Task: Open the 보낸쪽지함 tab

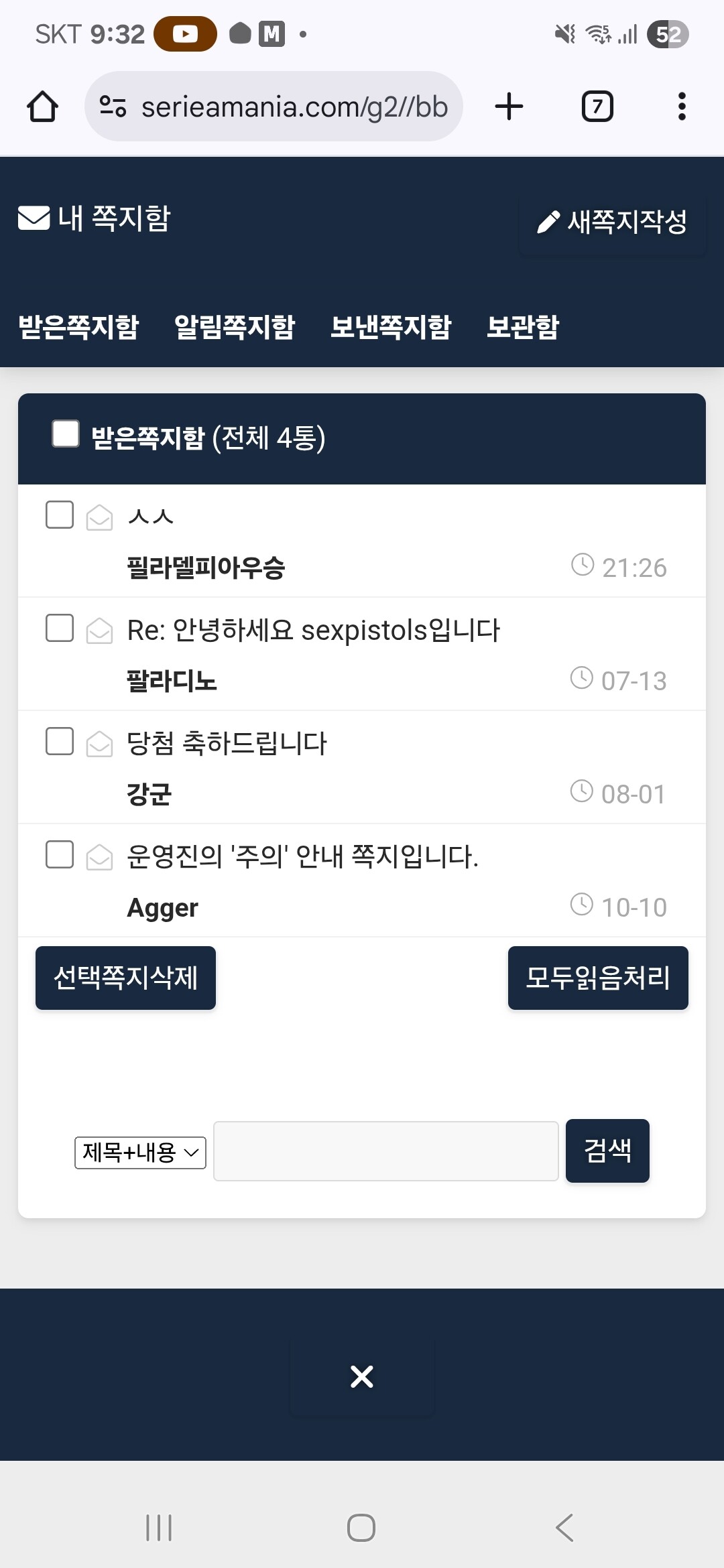Action: 391,327
